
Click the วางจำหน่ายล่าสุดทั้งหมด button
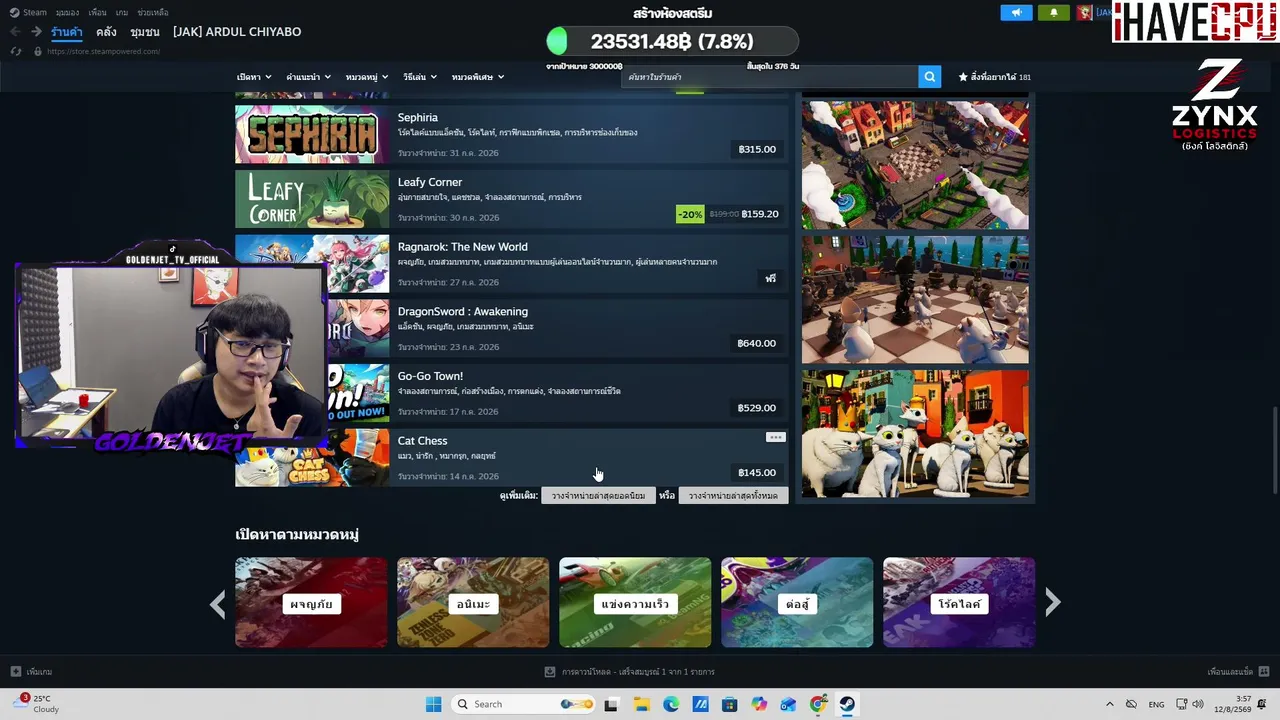[733, 495]
